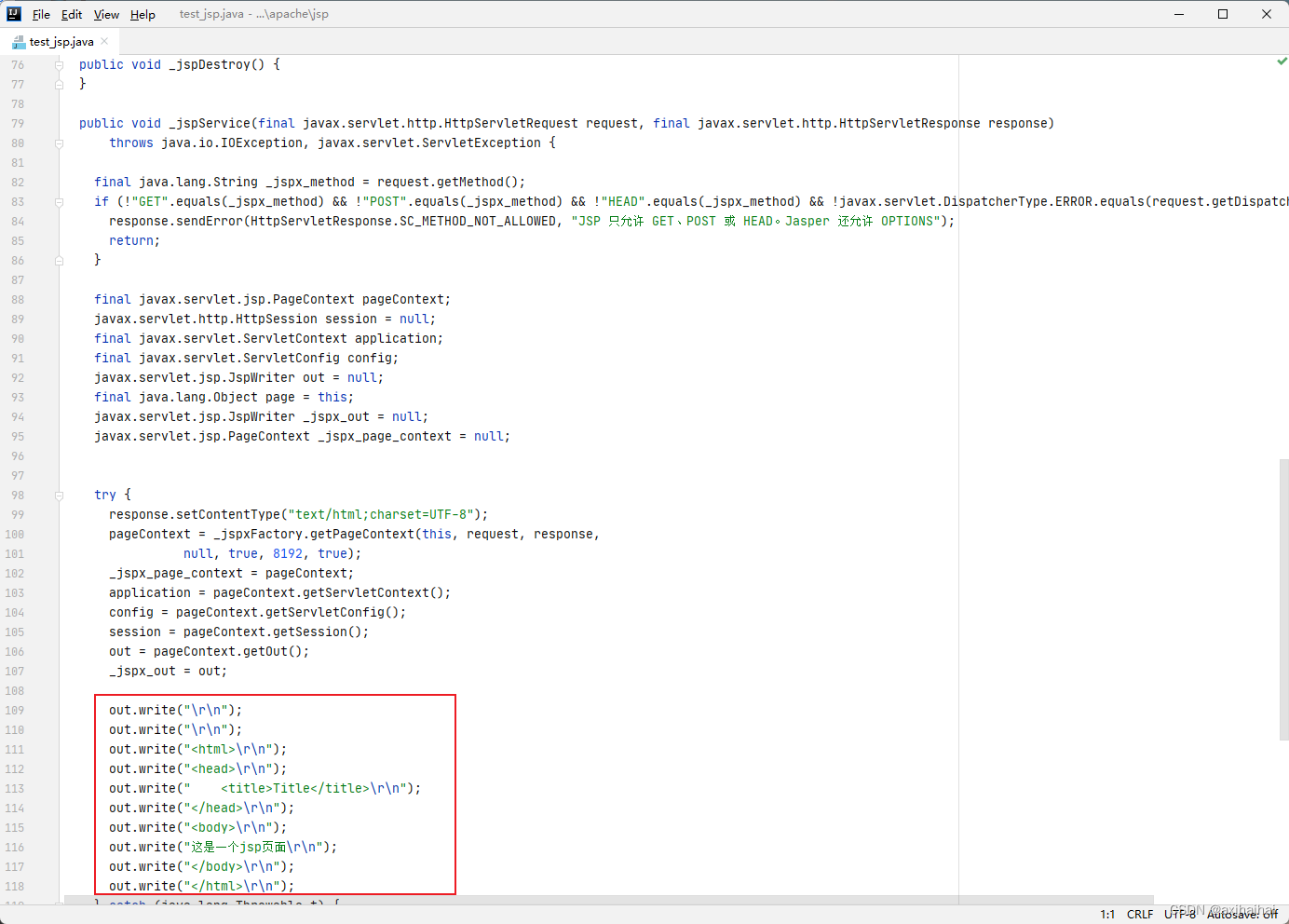The image size is (1289, 924).
Task: Close the test_jsp.java tab
Action: coord(104,41)
